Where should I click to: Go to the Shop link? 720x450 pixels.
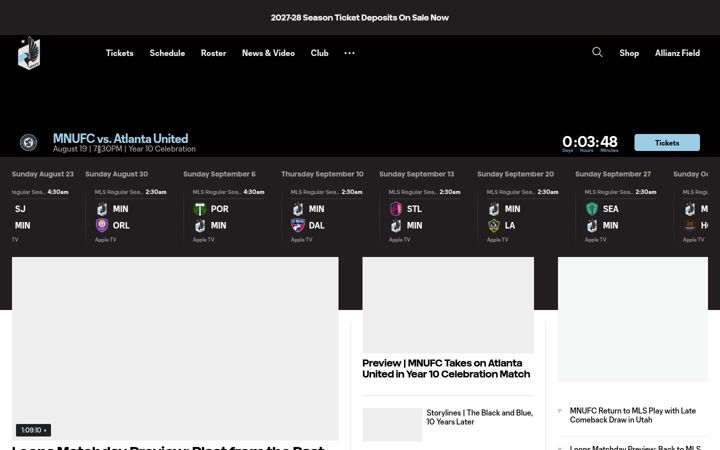tap(629, 53)
